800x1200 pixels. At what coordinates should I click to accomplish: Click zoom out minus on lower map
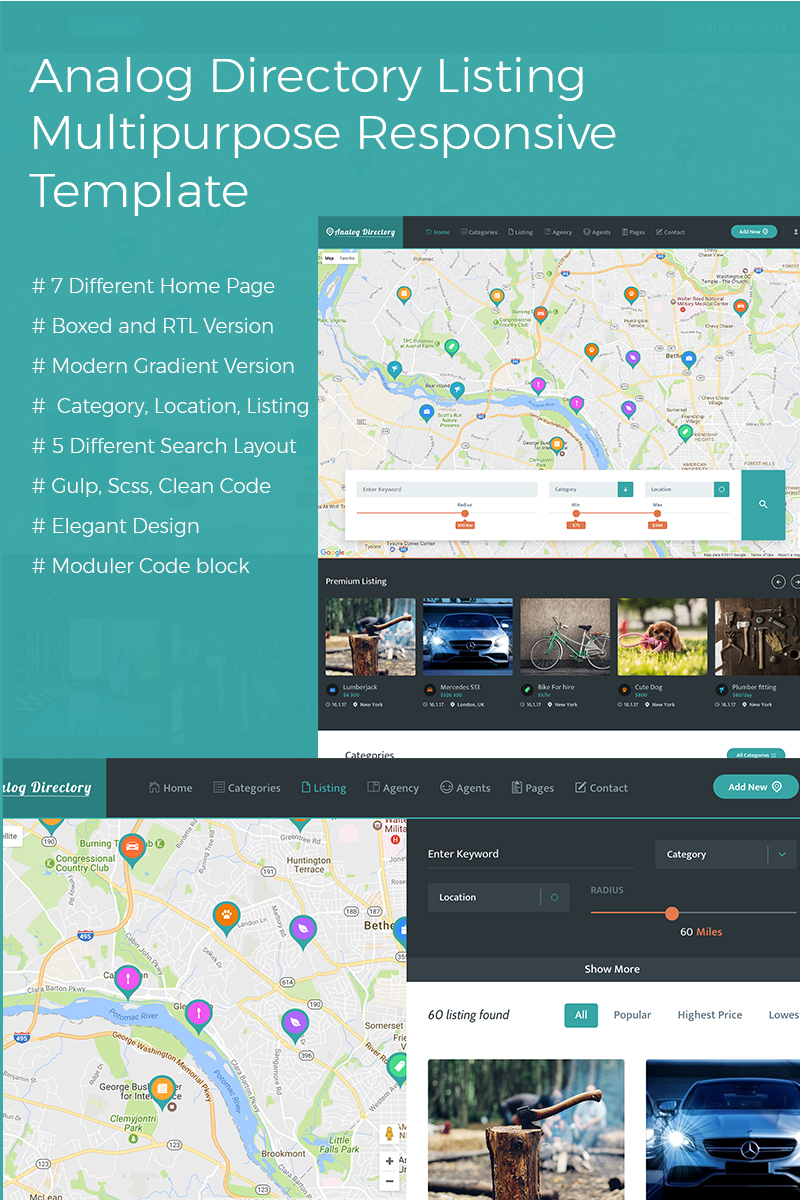[390, 1181]
